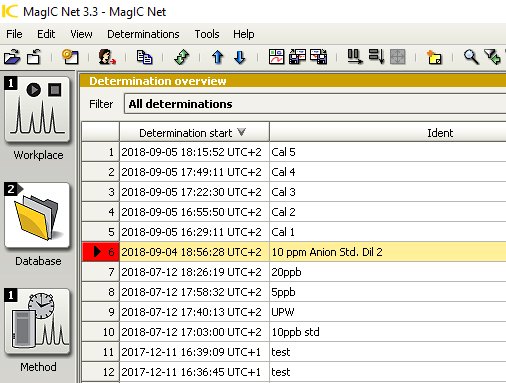Click the green refresh arrows icon
Image resolution: width=506 pixels, height=383 pixels.
click(182, 57)
